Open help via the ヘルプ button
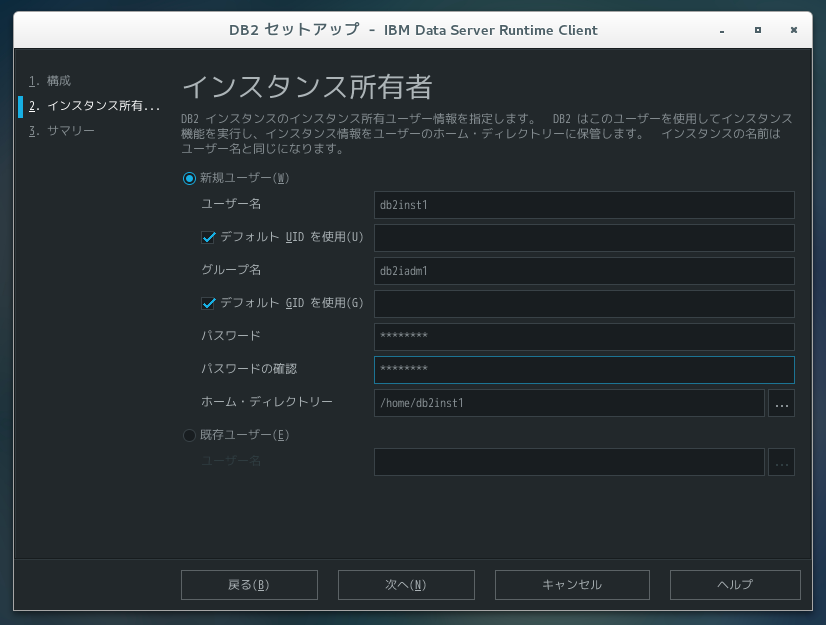826x625 pixels. tap(734, 585)
